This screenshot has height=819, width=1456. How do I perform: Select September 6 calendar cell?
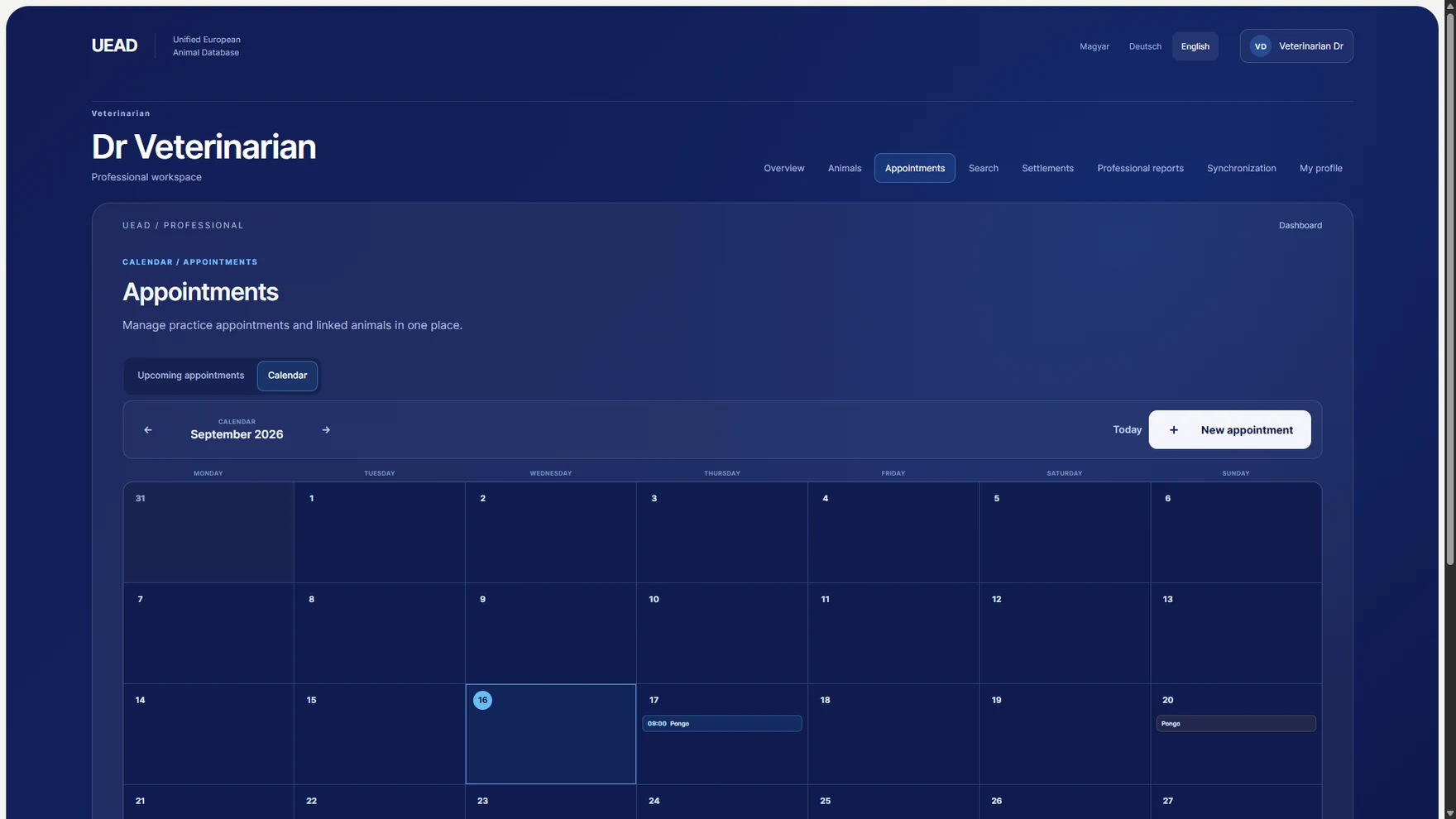(1235, 533)
